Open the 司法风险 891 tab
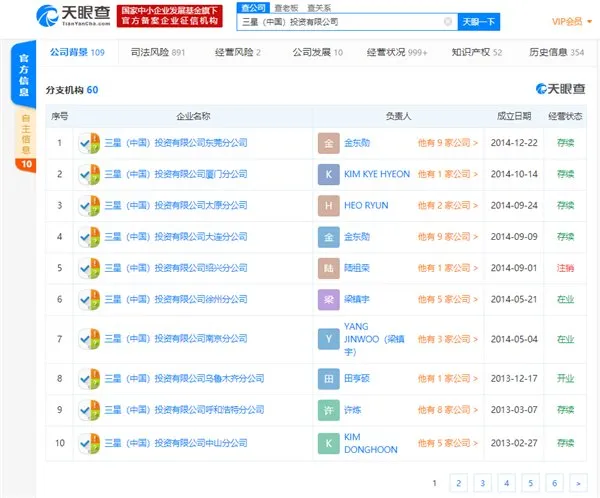This screenshot has height=498, width=600. pyautogui.click(x=158, y=52)
